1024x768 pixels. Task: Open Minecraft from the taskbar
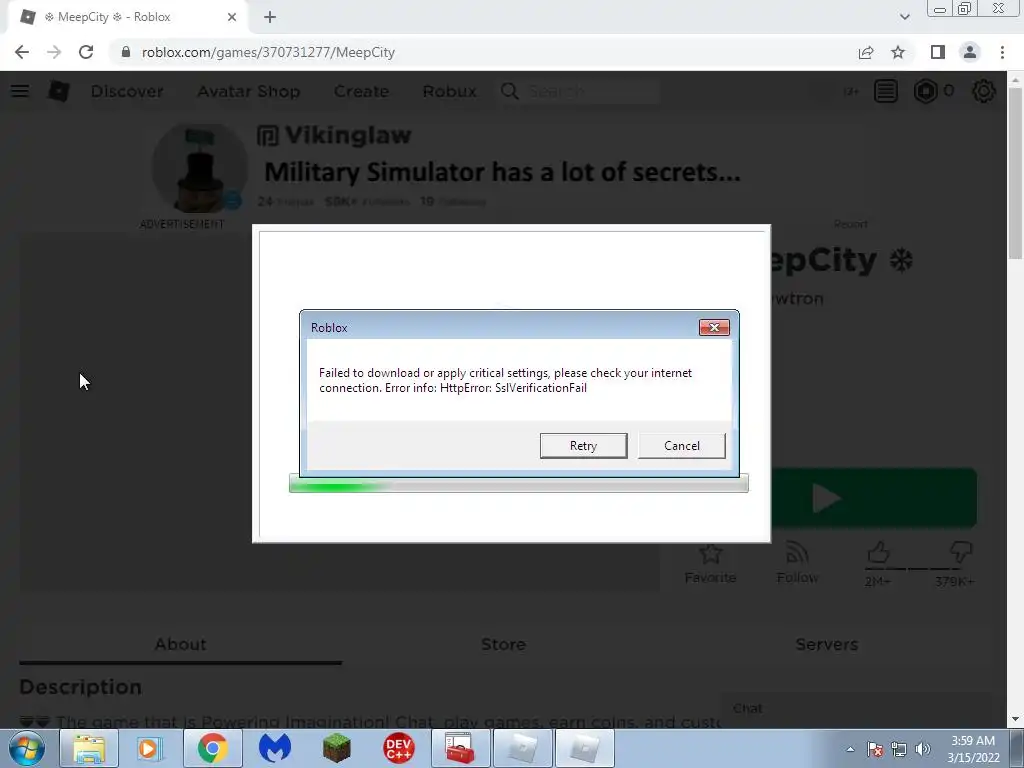[337, 748]
